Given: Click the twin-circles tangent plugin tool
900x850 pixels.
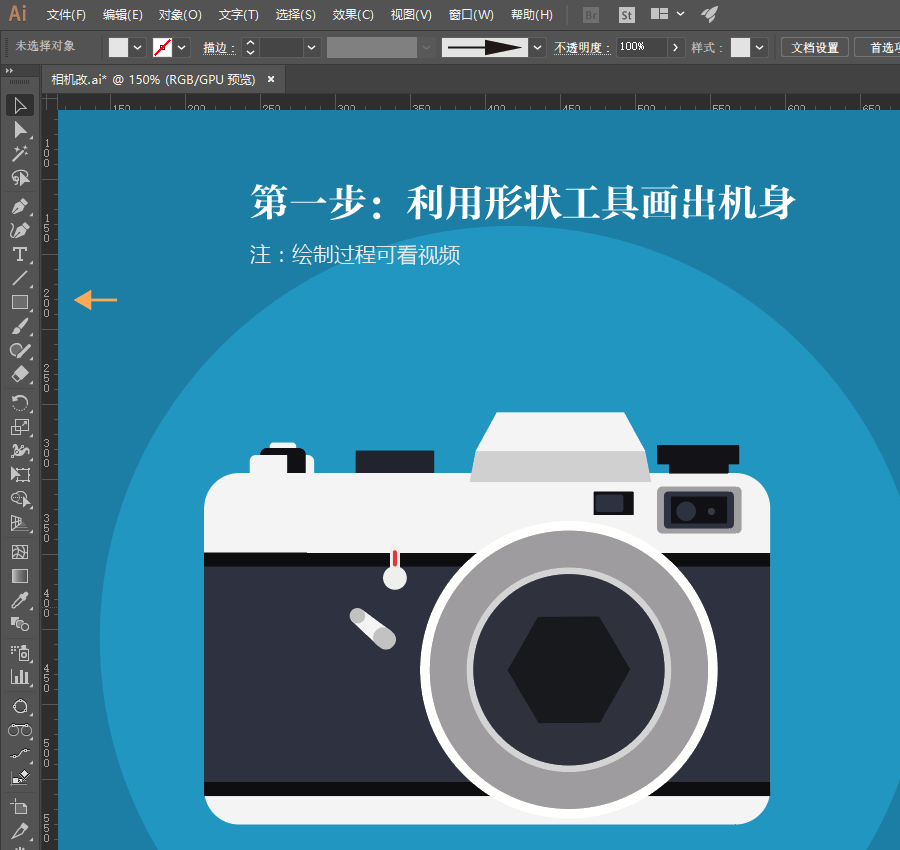Looking at the screenshot, I should click(20, 730).
